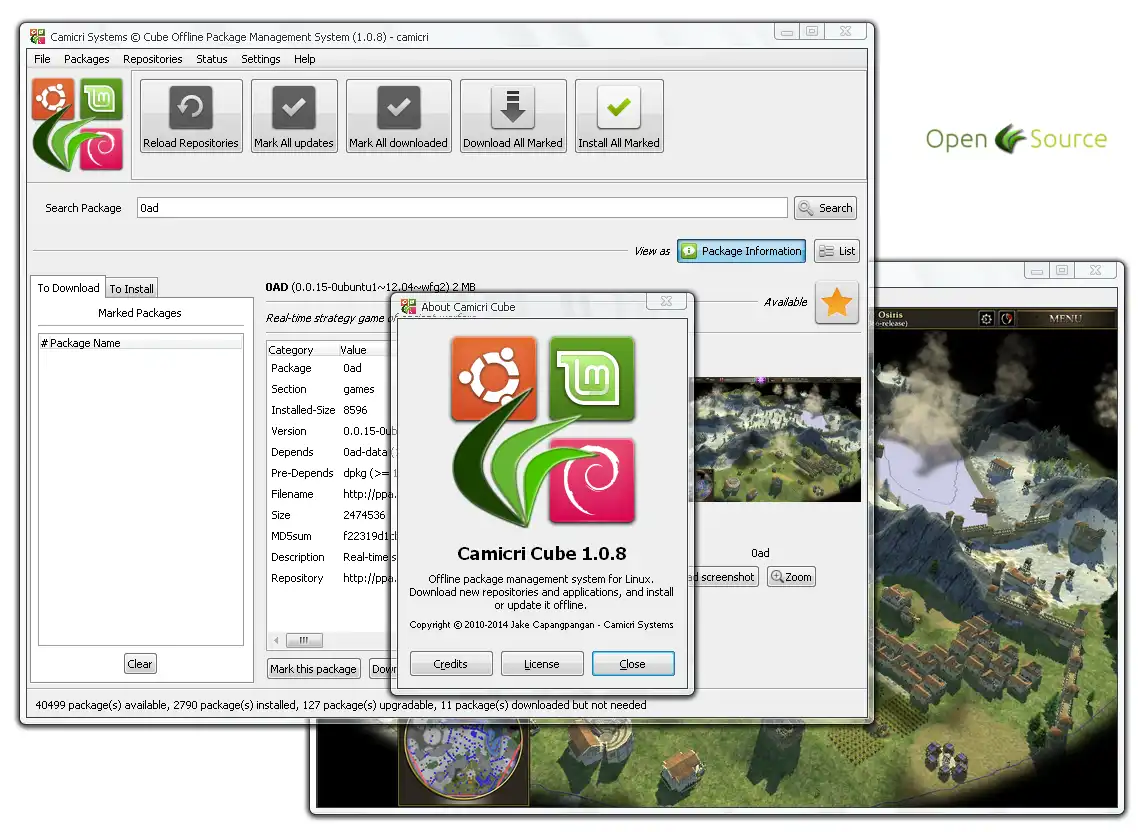Click the Linux Mint logo in About dialog
1138x832 pixels.
pyautogui.click(x=591, y=378)
